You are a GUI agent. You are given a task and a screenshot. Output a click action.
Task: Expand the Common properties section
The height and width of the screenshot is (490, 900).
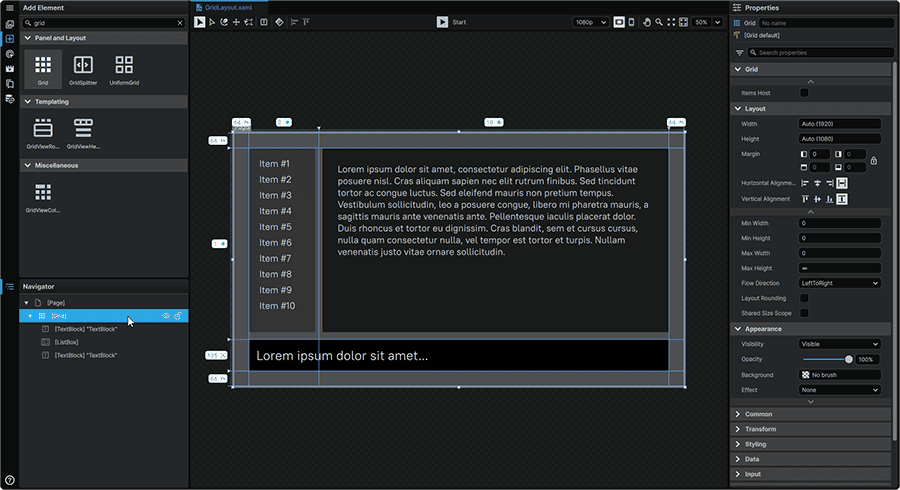tap(738, 414)
